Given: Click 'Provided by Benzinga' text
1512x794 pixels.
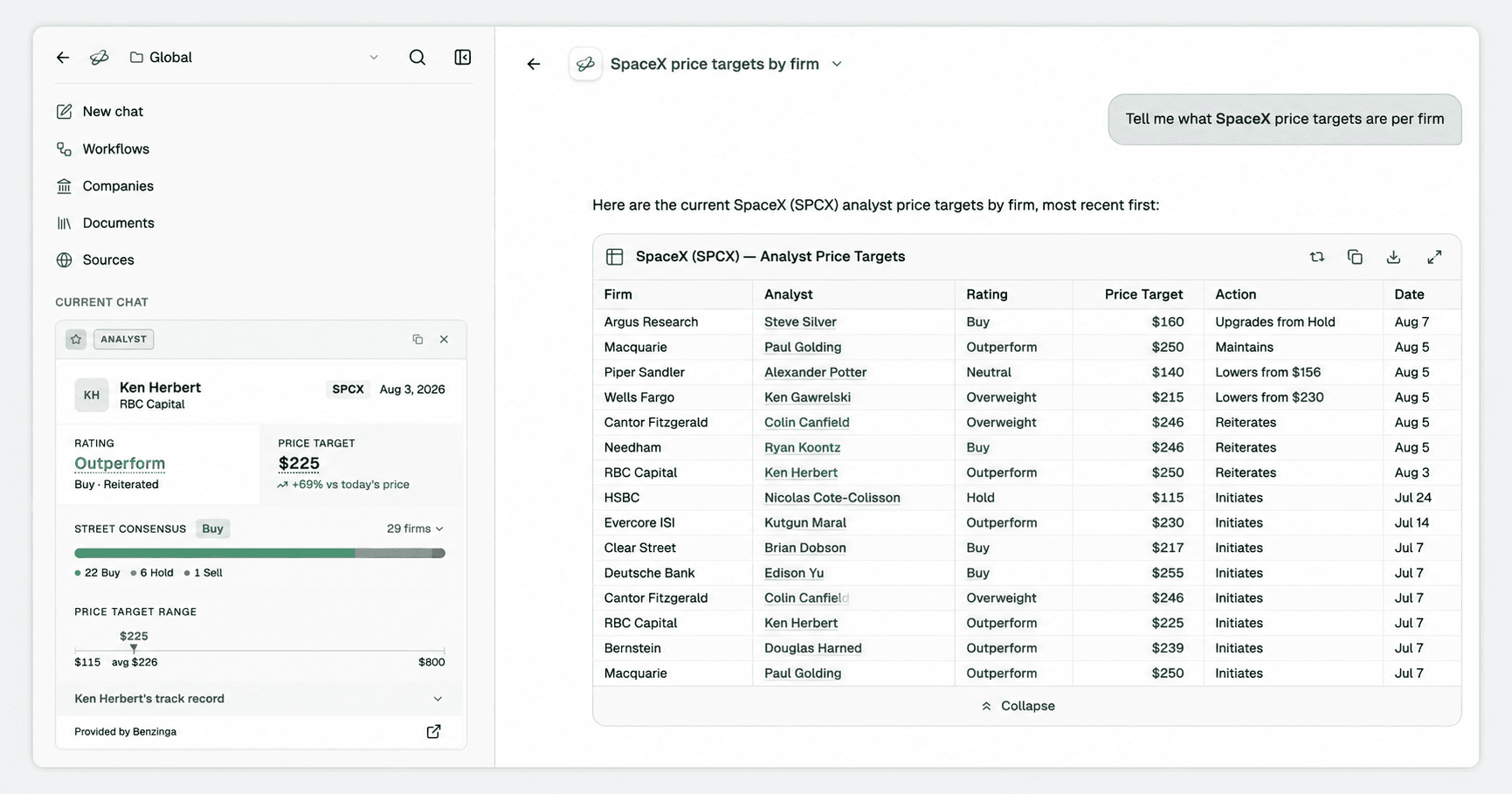Looking at the screenshot, I should [x=125, y=732].
